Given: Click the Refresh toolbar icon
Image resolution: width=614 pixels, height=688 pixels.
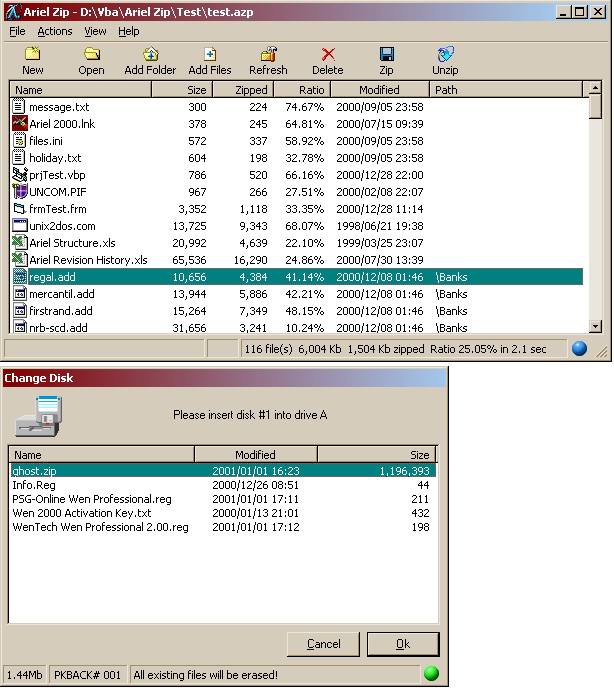Looking at the screenshot, I should (268, 55).
